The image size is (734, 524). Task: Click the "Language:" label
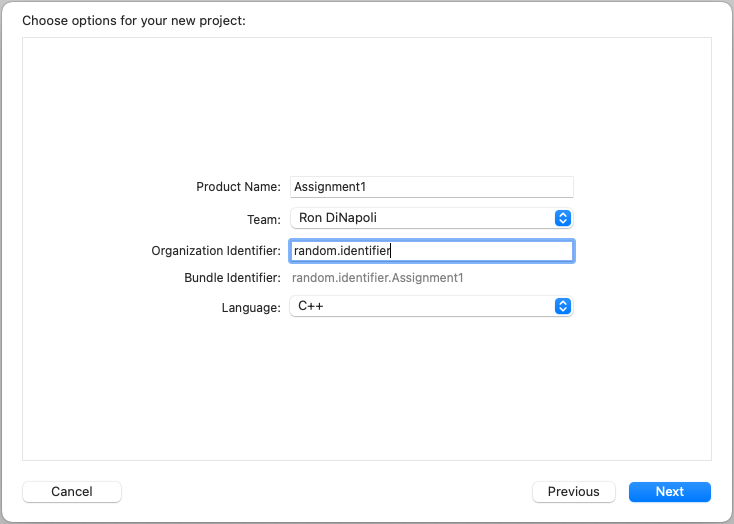coord(251,308)
